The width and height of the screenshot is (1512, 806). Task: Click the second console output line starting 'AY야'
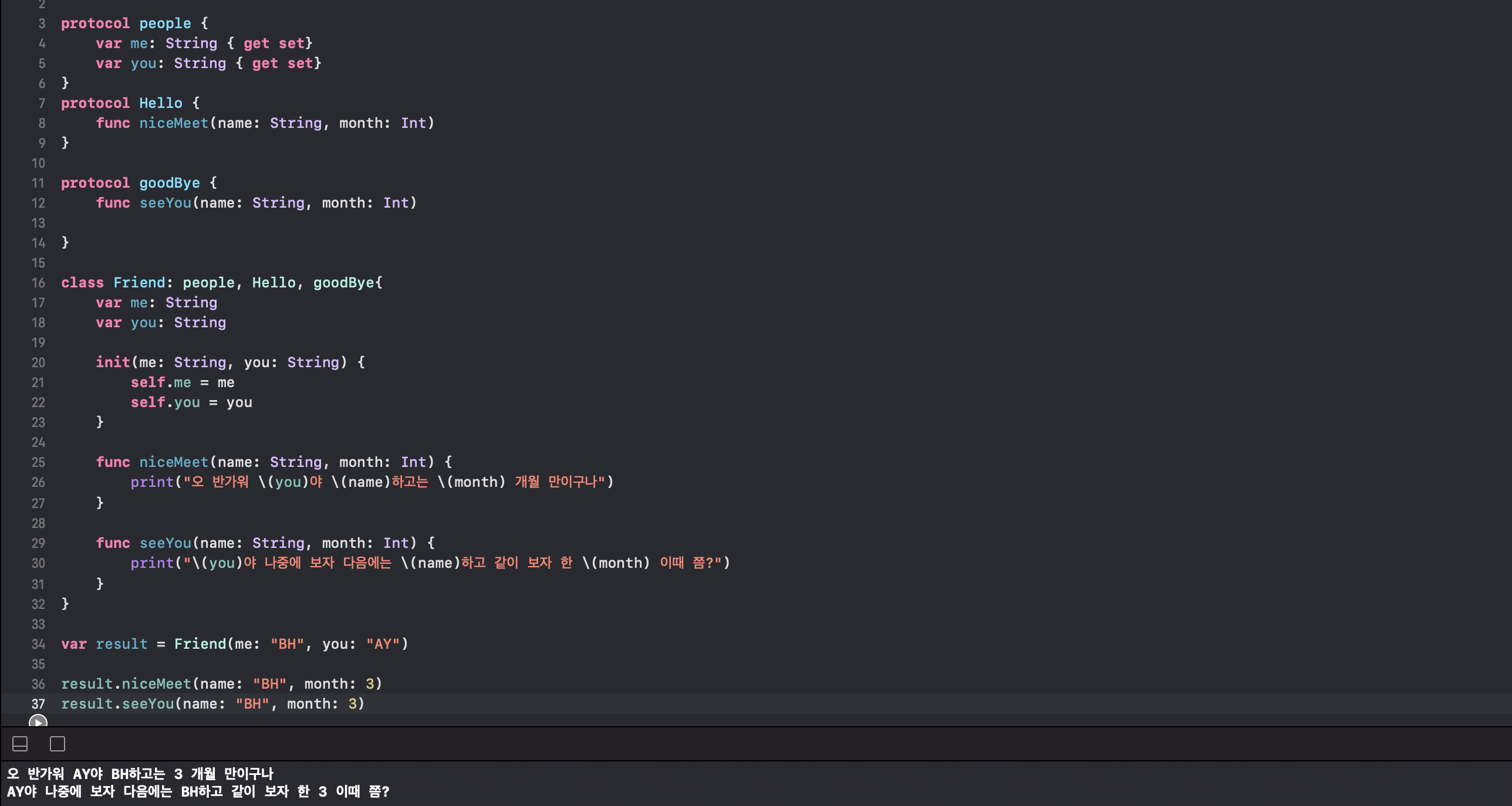(198, 791)
